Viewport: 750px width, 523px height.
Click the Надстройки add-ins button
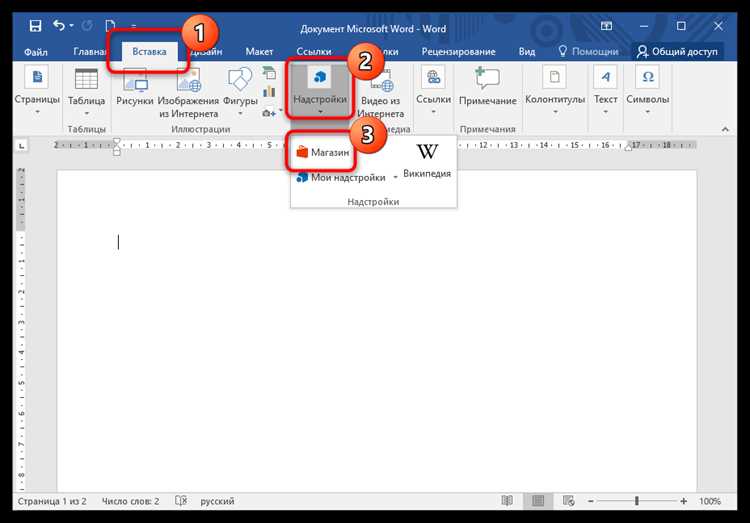[320, 91]
